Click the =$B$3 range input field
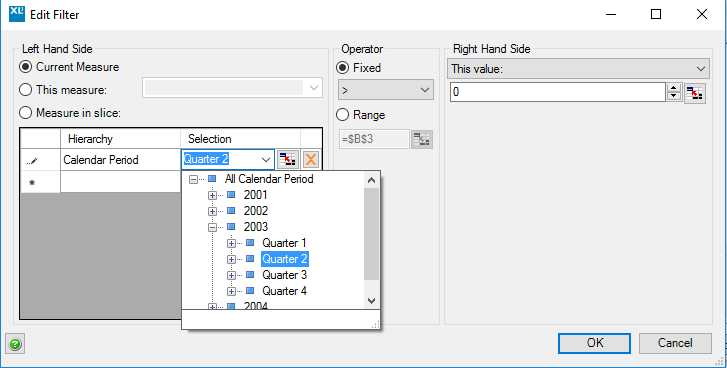This screenshot has width=727, height=368. [374, 139]
